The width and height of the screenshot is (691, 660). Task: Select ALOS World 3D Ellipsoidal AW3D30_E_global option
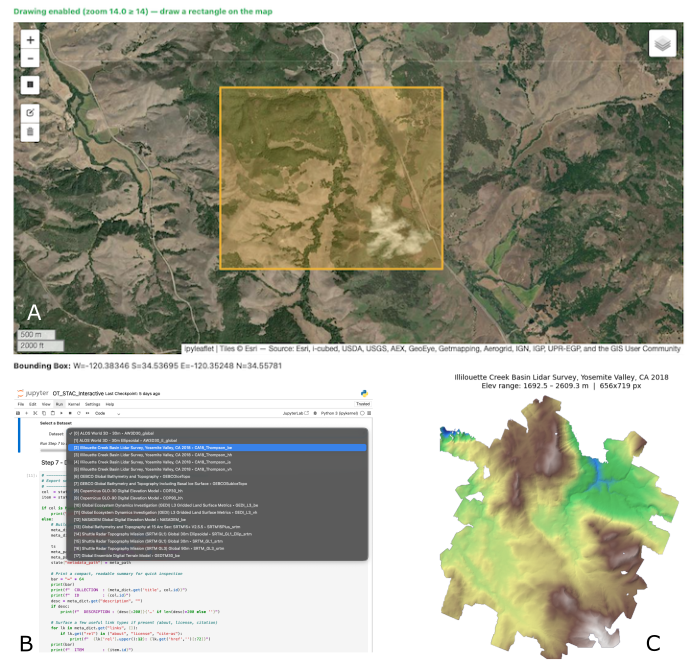(x=217, y=440)
